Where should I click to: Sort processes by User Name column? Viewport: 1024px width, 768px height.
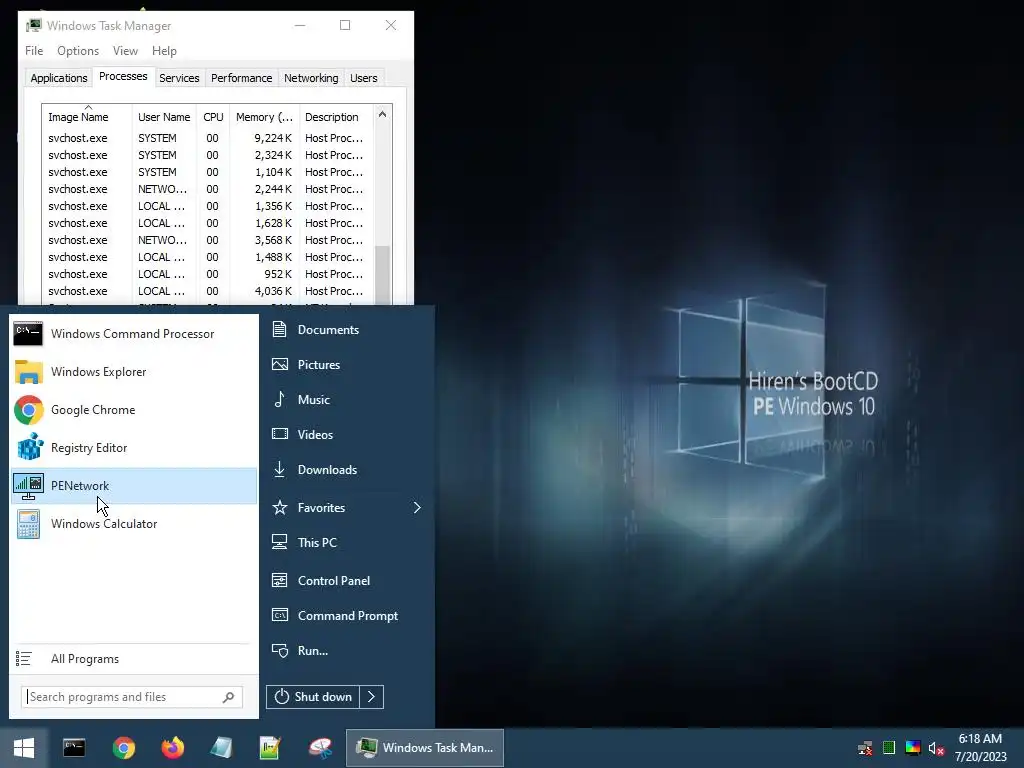[164, 117]
